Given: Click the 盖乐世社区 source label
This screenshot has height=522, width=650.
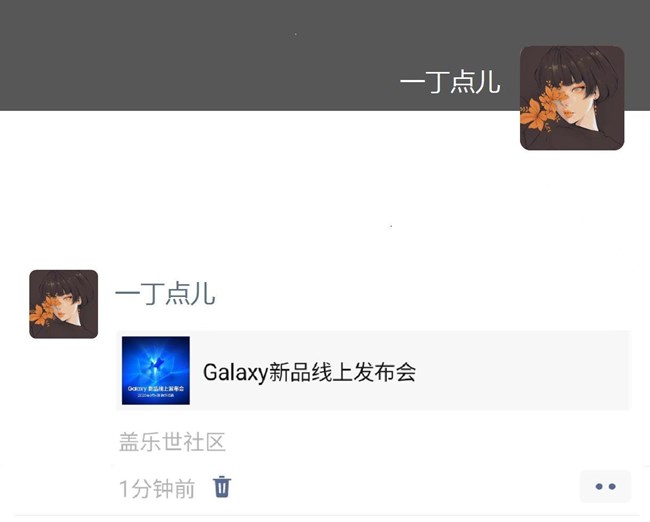Looking at the screenshot, I should (172, 442).
